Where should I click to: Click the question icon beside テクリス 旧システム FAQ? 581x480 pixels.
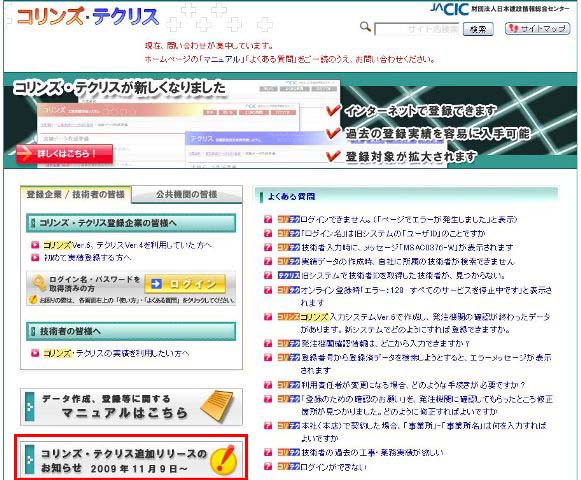point(268,275)
